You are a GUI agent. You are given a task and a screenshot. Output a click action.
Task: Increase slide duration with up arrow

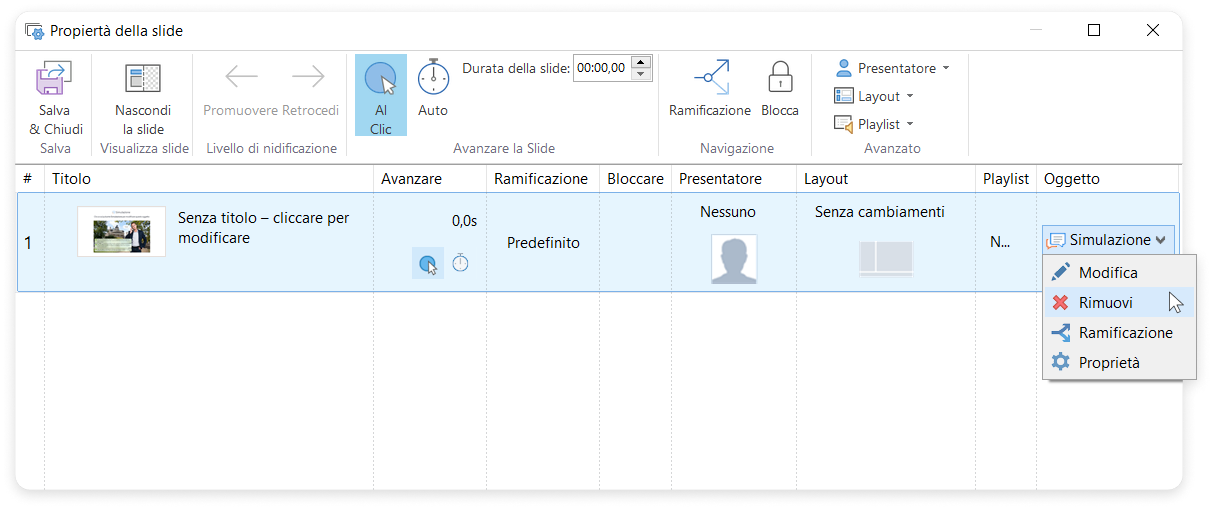pos(641,63)
